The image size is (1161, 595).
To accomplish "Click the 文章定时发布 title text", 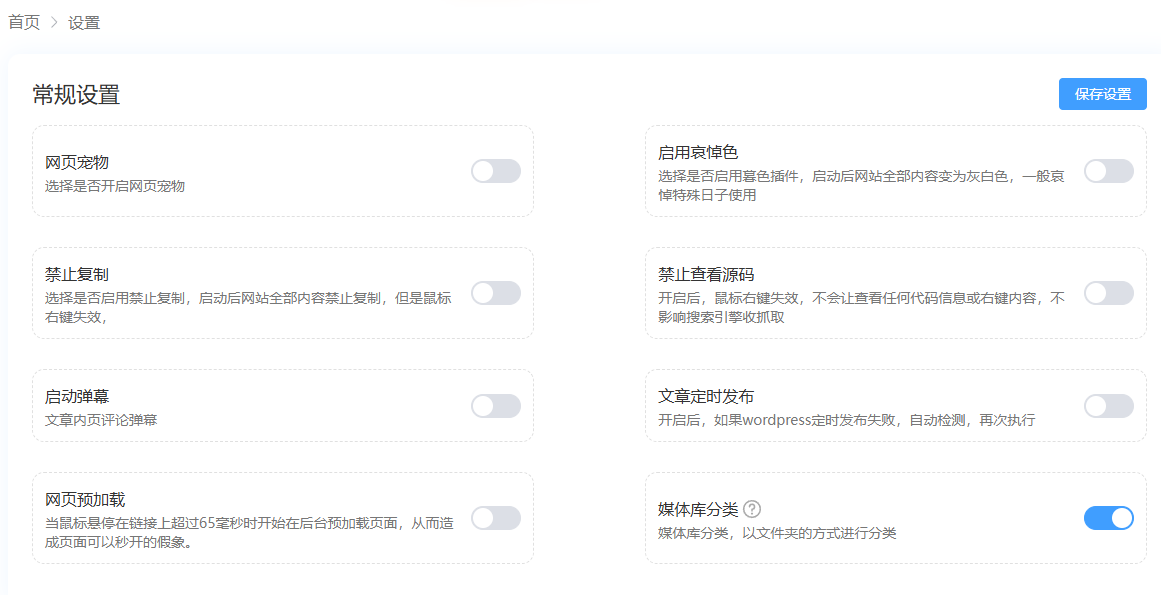I will tap(706, 397).
